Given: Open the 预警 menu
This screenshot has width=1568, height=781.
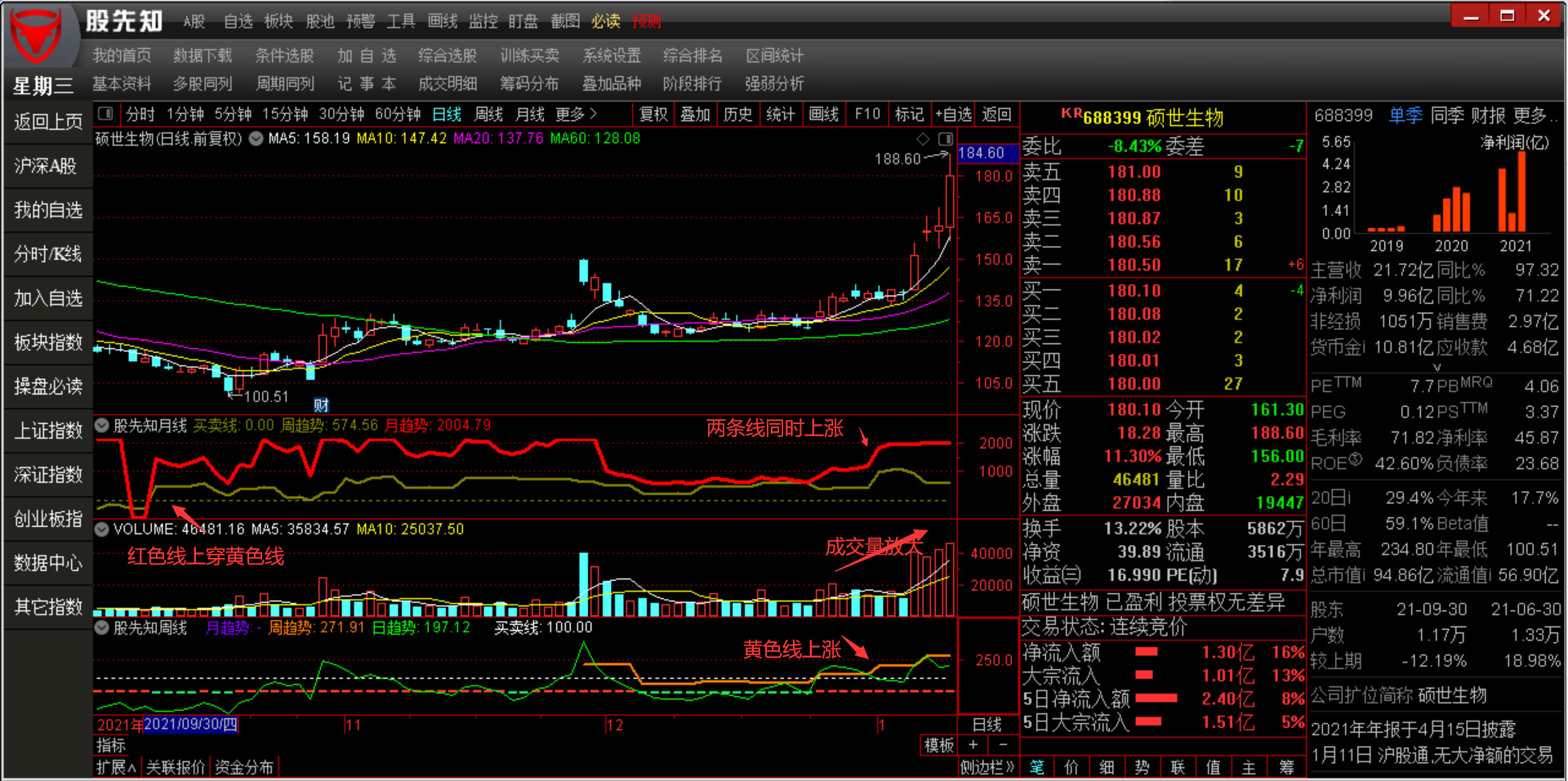Looking at the screenshot, I should coord(360,21).
